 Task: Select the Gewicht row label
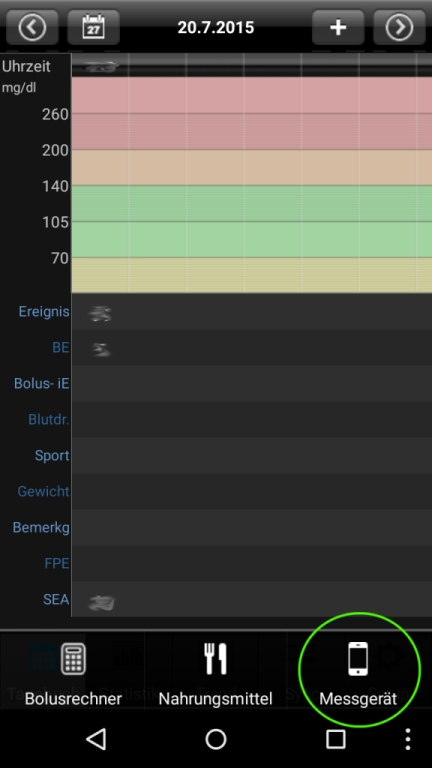click(44, 491)
